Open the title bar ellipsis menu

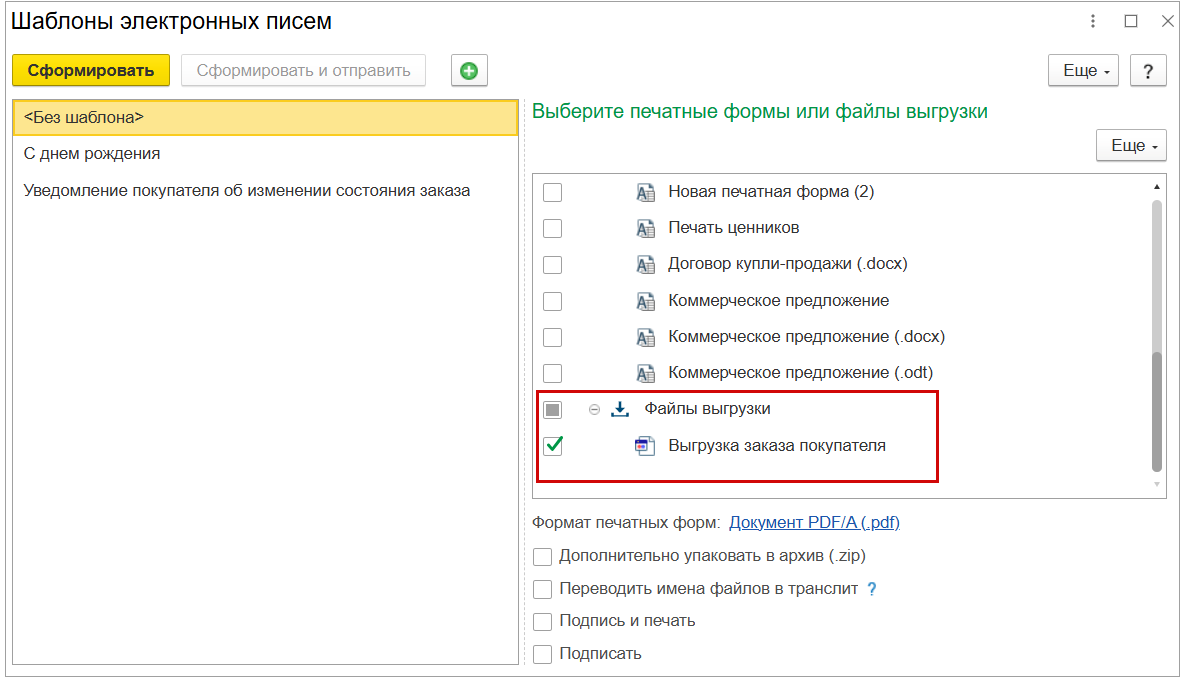pos(1092,20)
